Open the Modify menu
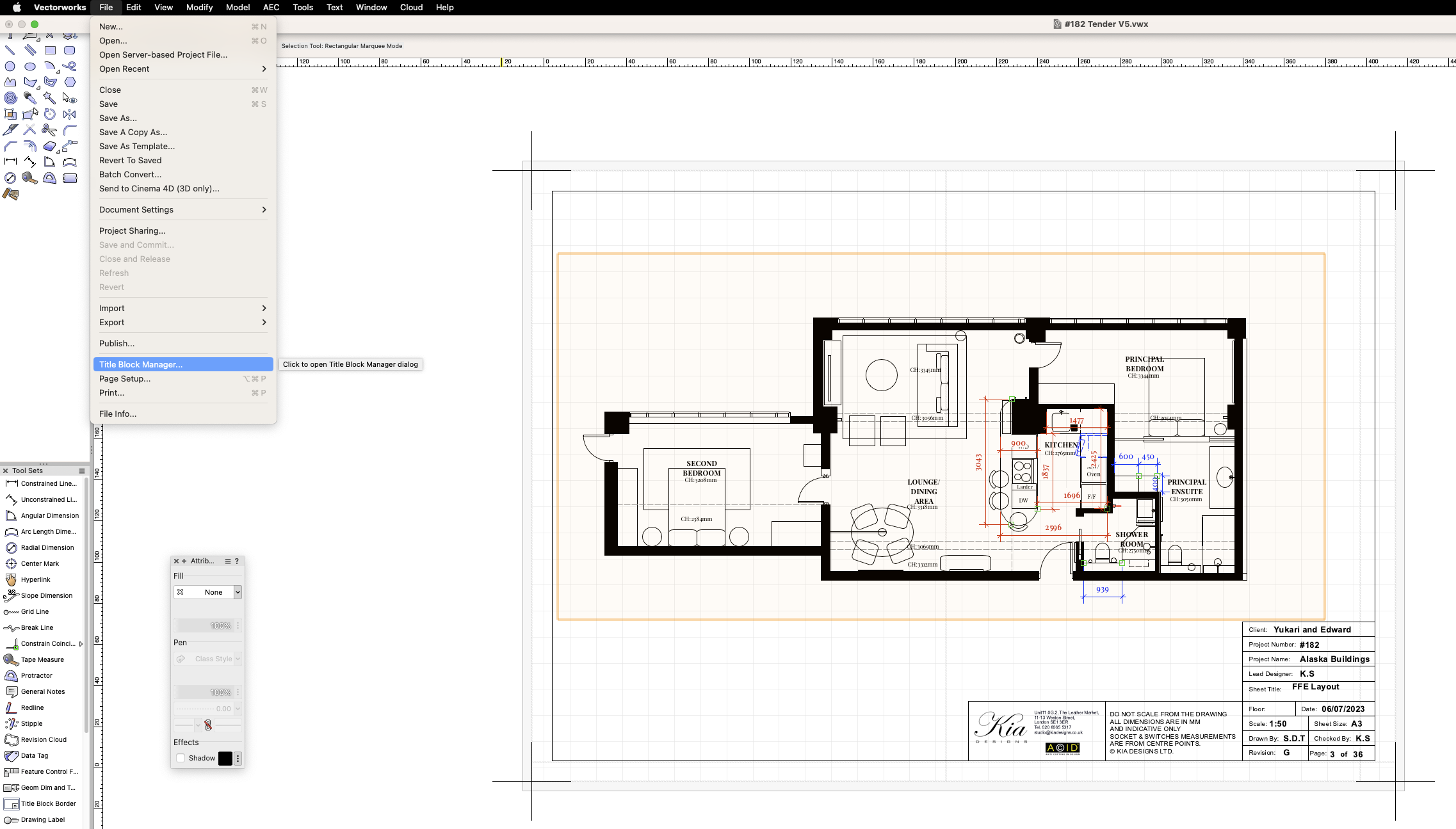This screenshot has height=829, width=1456. point(199,8)
